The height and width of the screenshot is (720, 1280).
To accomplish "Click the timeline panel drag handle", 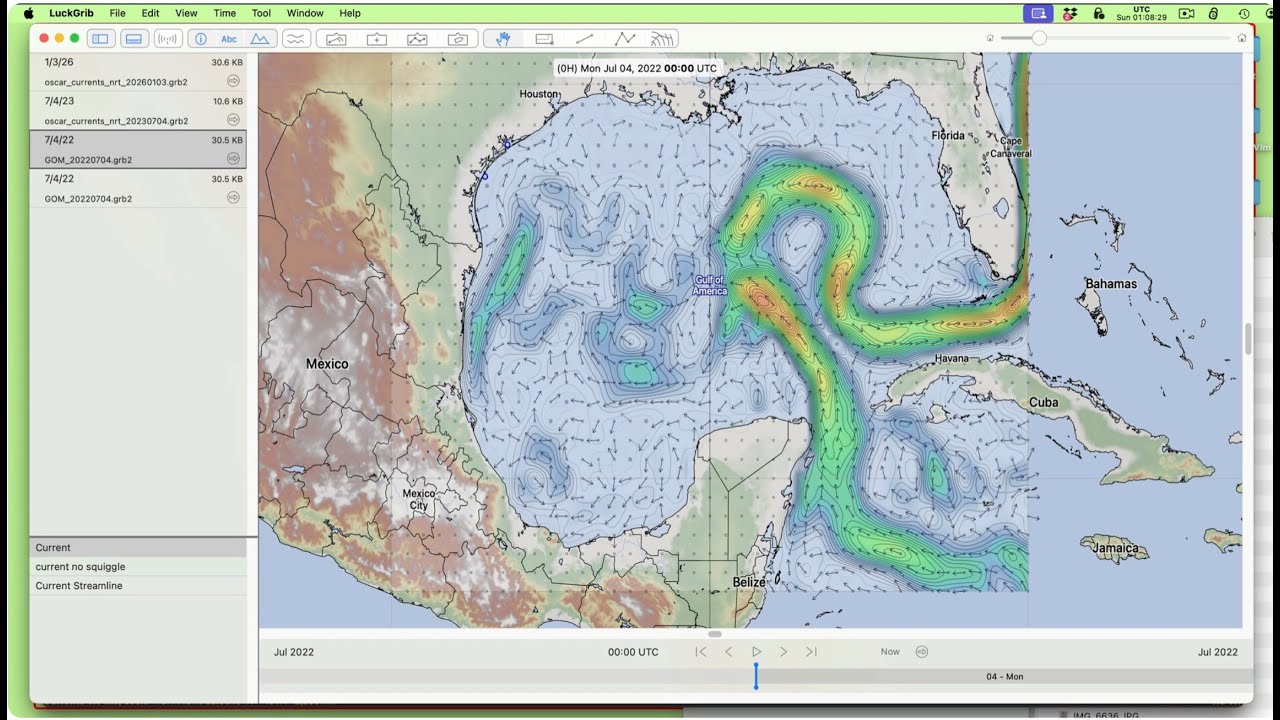I will tap(714, 634).
